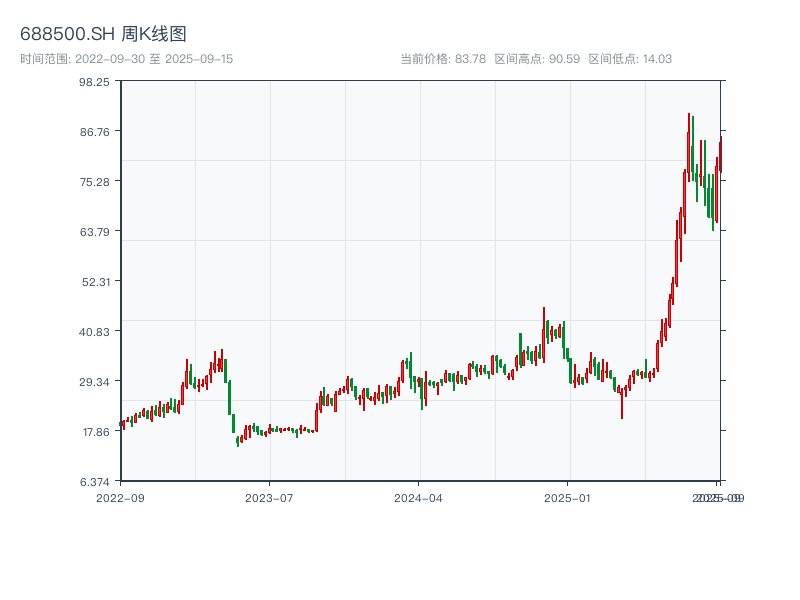Screen dimensions: 800x600
Task: Click the current price label 当前价格: 83.78
Action: coord(443,59)
